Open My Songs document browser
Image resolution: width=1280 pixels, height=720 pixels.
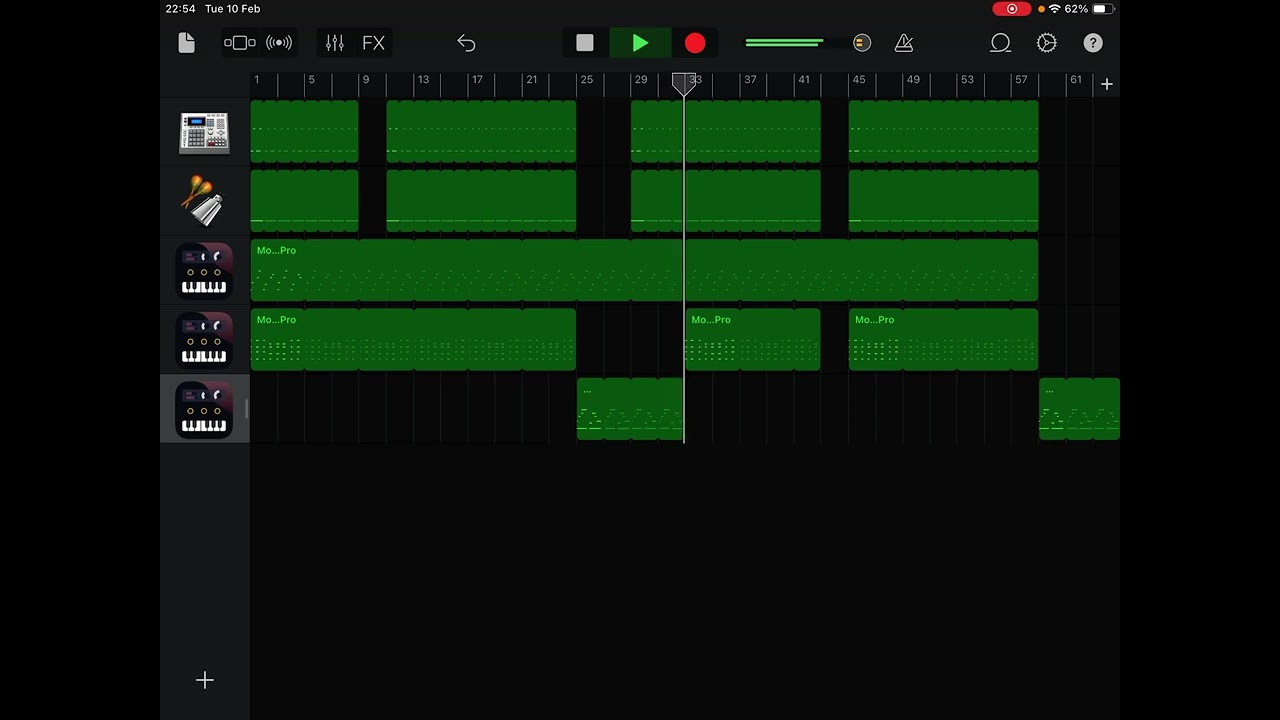[x=186, y=43]
